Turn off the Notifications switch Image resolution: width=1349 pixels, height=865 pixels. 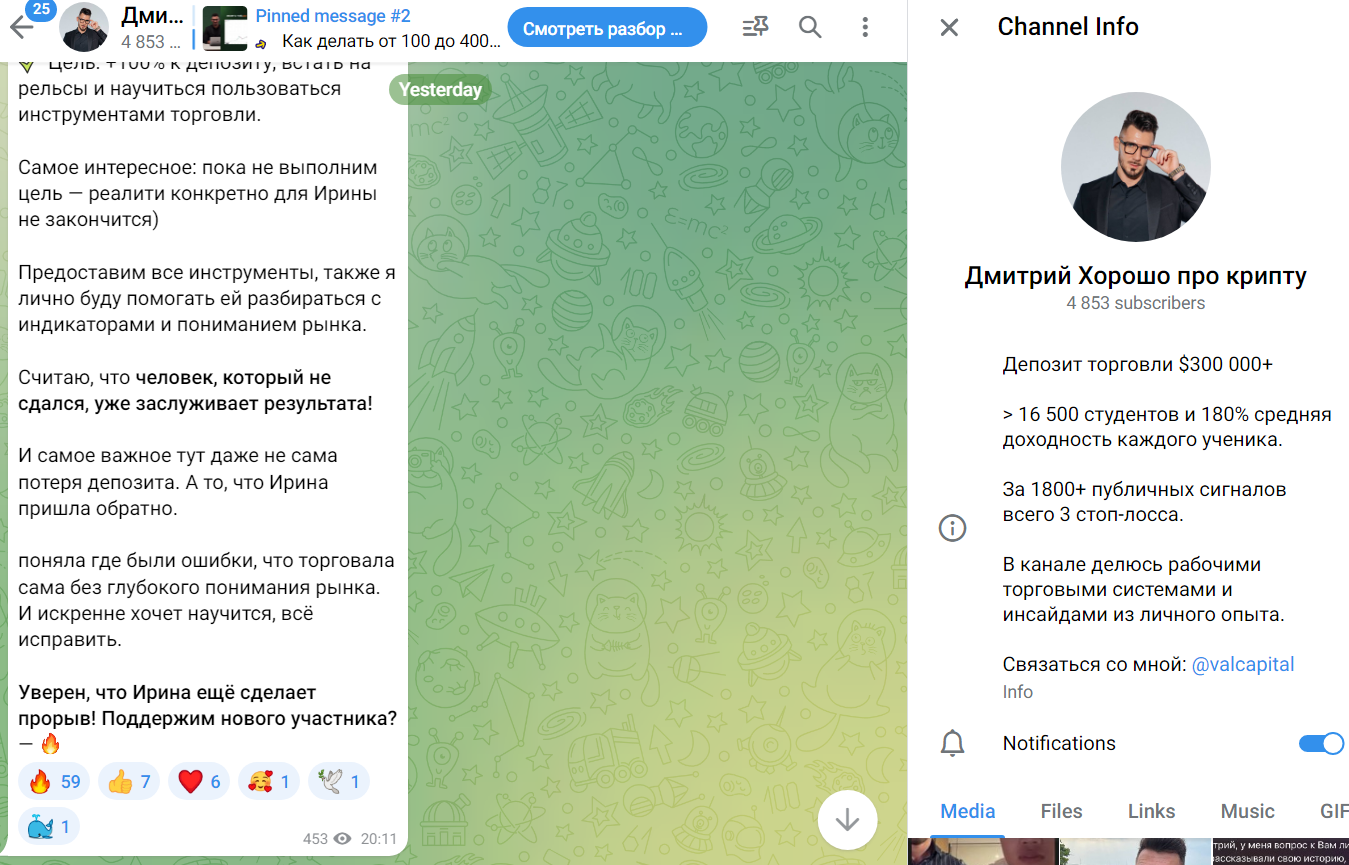(x=1320, y=743)
